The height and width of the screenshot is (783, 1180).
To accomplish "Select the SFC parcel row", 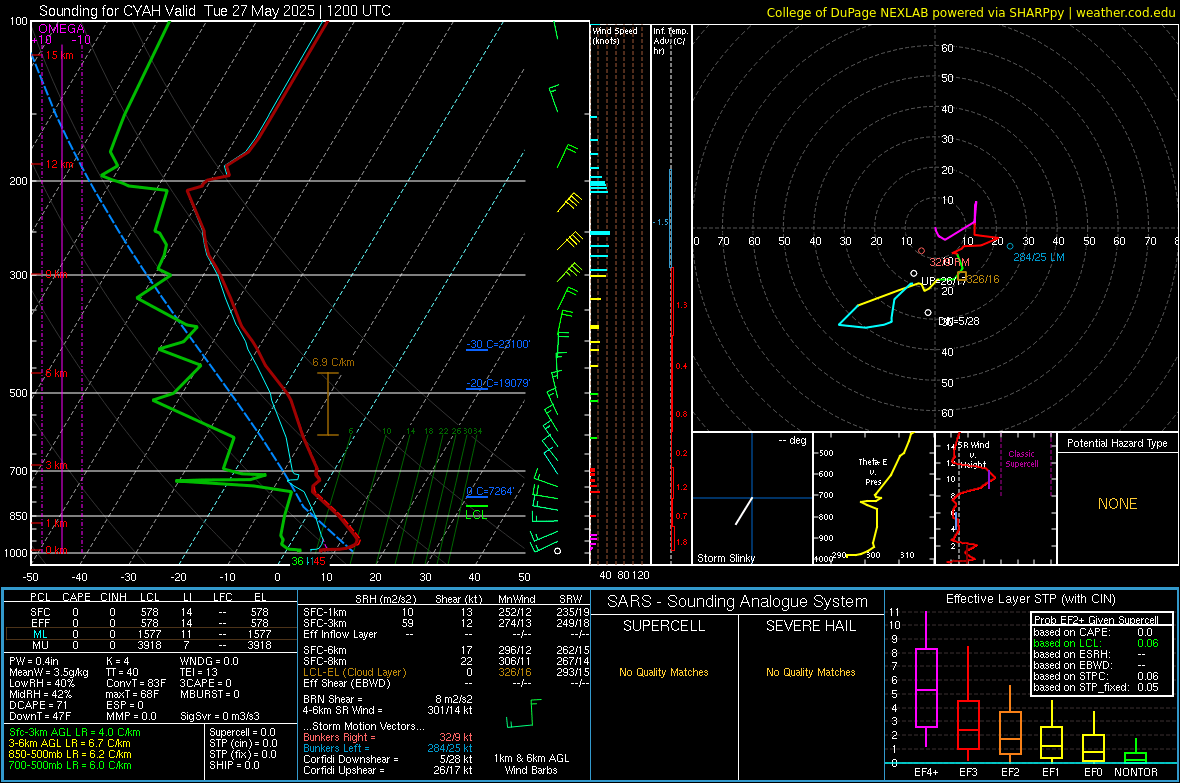I will click(150, 612).
